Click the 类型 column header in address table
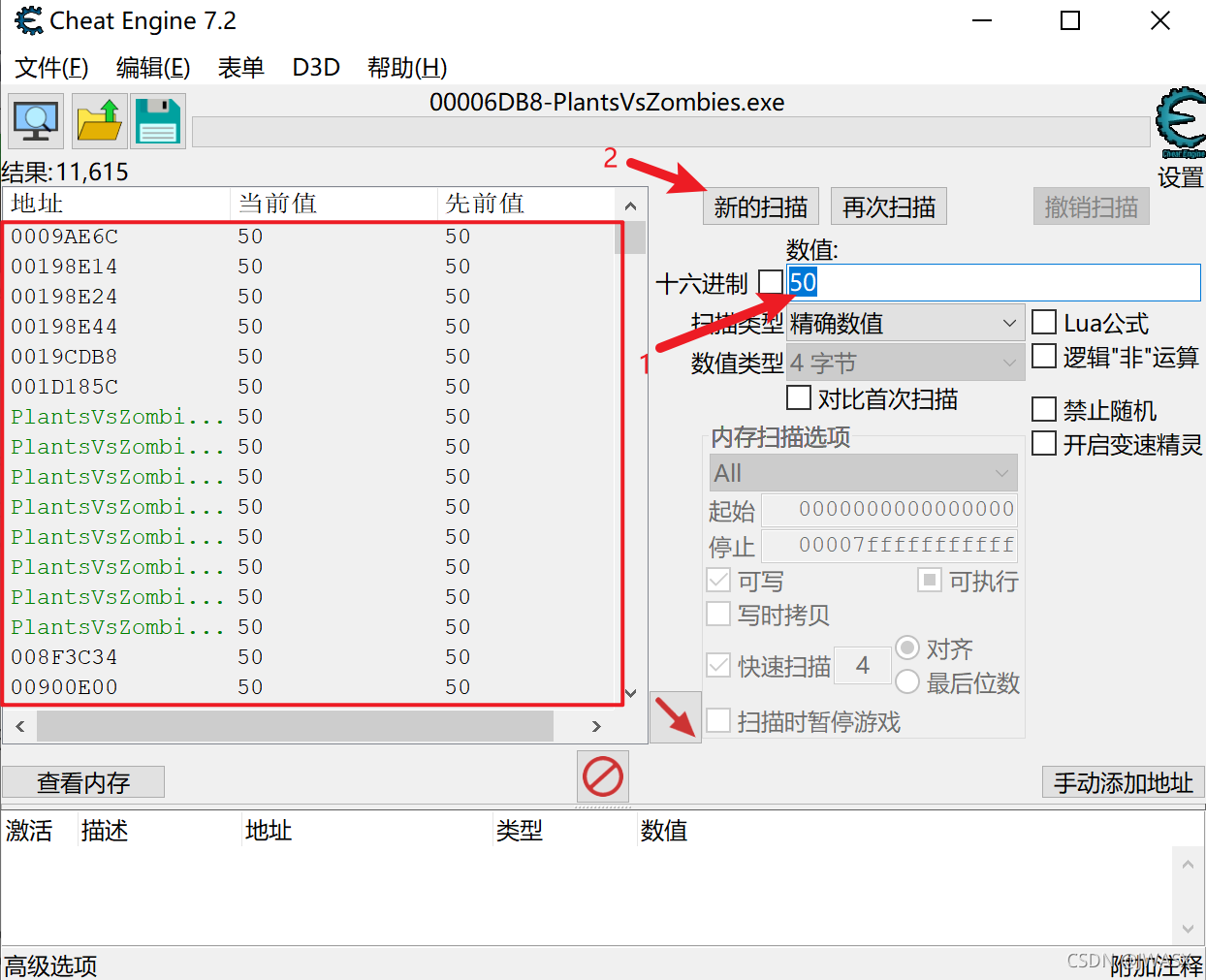Screen dimensions: 1206x980 click(564, 831)
